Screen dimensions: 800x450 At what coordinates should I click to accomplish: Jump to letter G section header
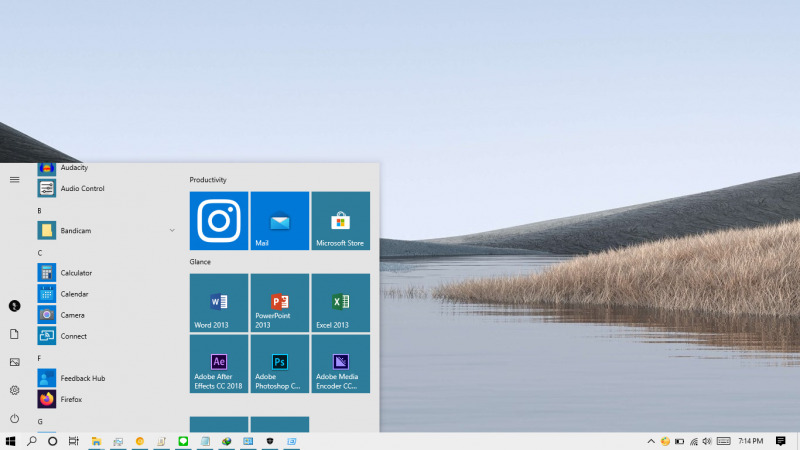pyautogui.click(x=40, y=421)
